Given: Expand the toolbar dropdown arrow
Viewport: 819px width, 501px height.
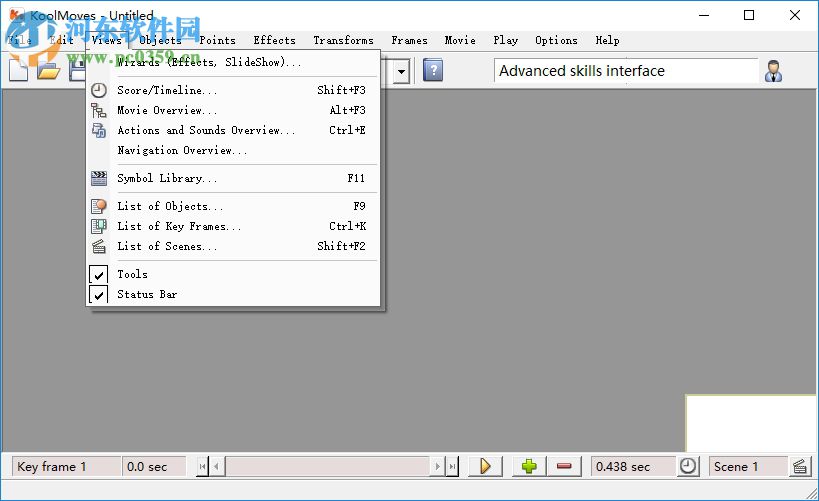Looking at the screenshot, I should point(401,71).
